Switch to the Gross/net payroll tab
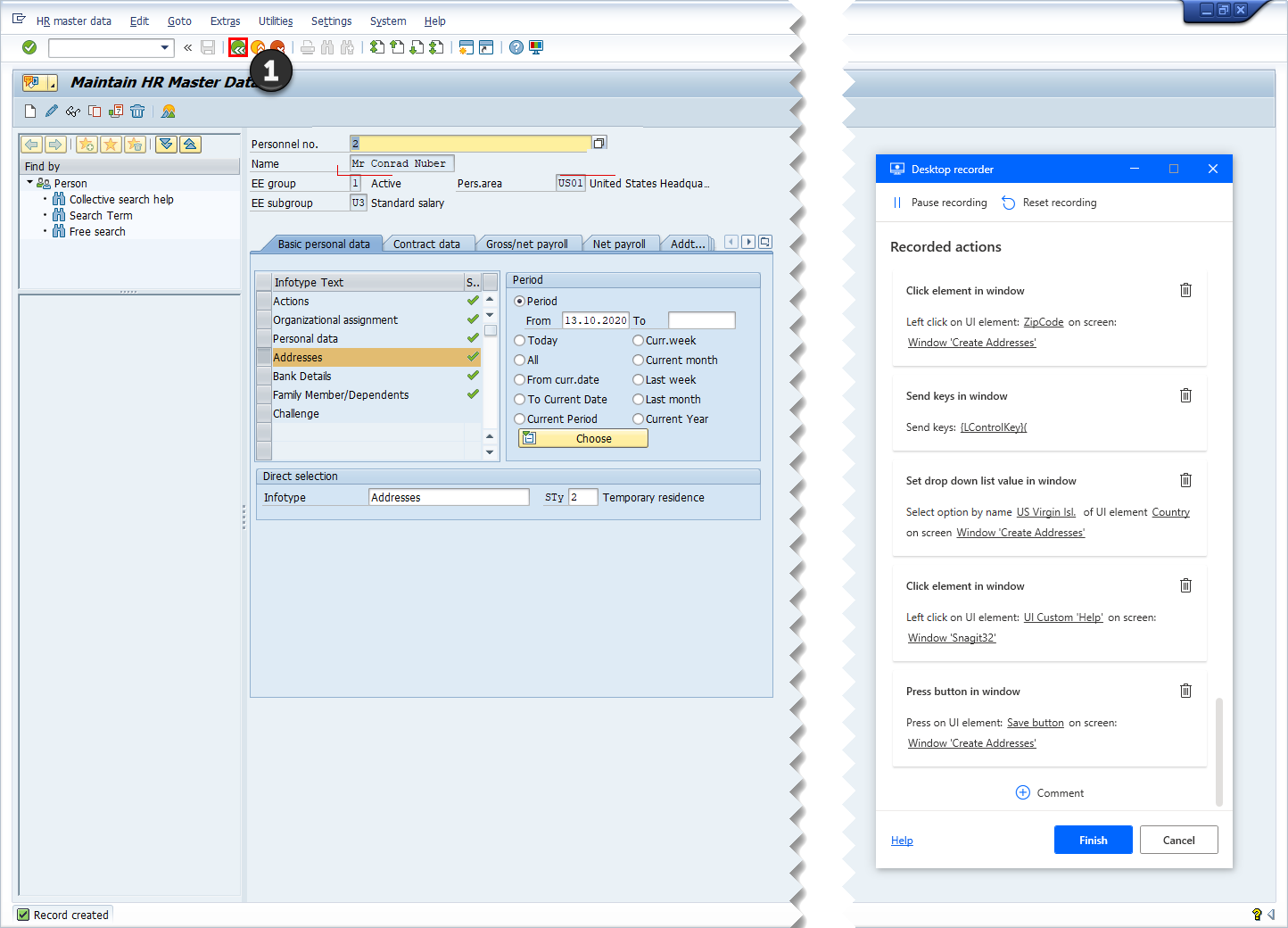The image size is (1288, 928). [x=526, y=244]
